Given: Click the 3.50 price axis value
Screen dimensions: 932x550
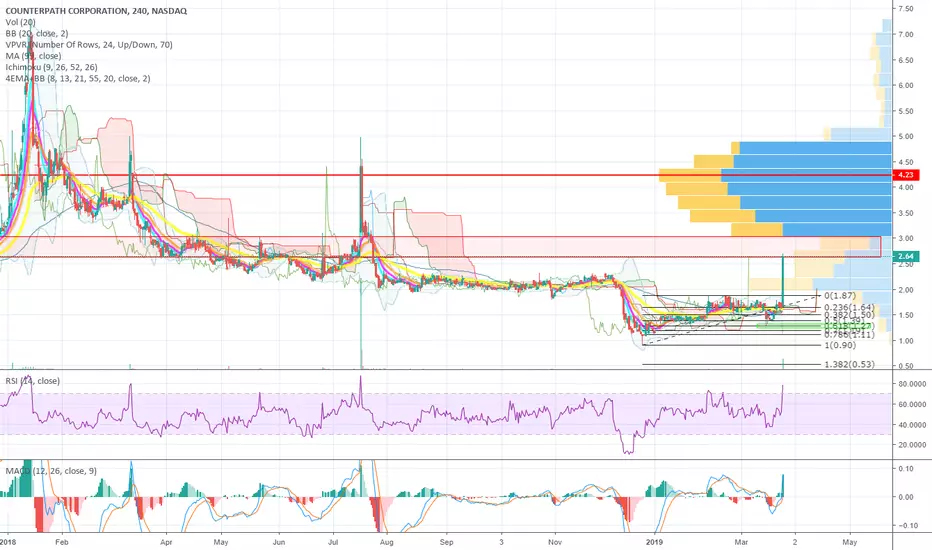Looking at the screenshot, I should 906,213.
